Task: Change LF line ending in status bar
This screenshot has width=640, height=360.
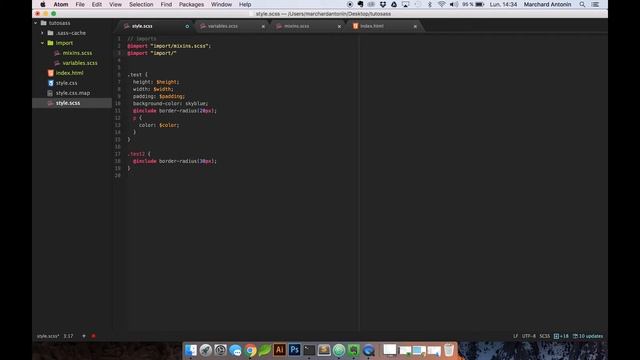Action: [516, 336]
